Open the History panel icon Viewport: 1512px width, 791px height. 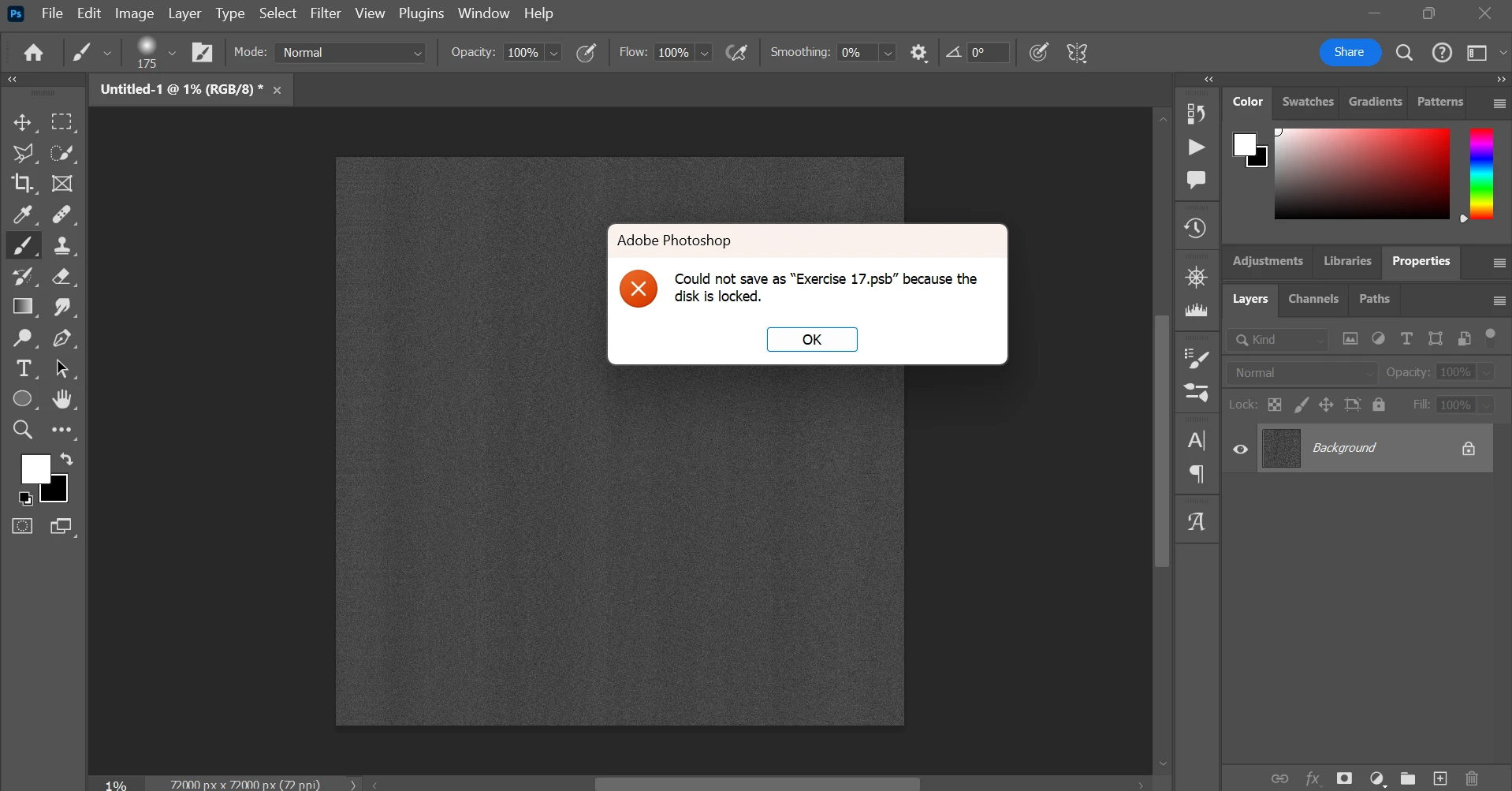(x=1197, y=229)
